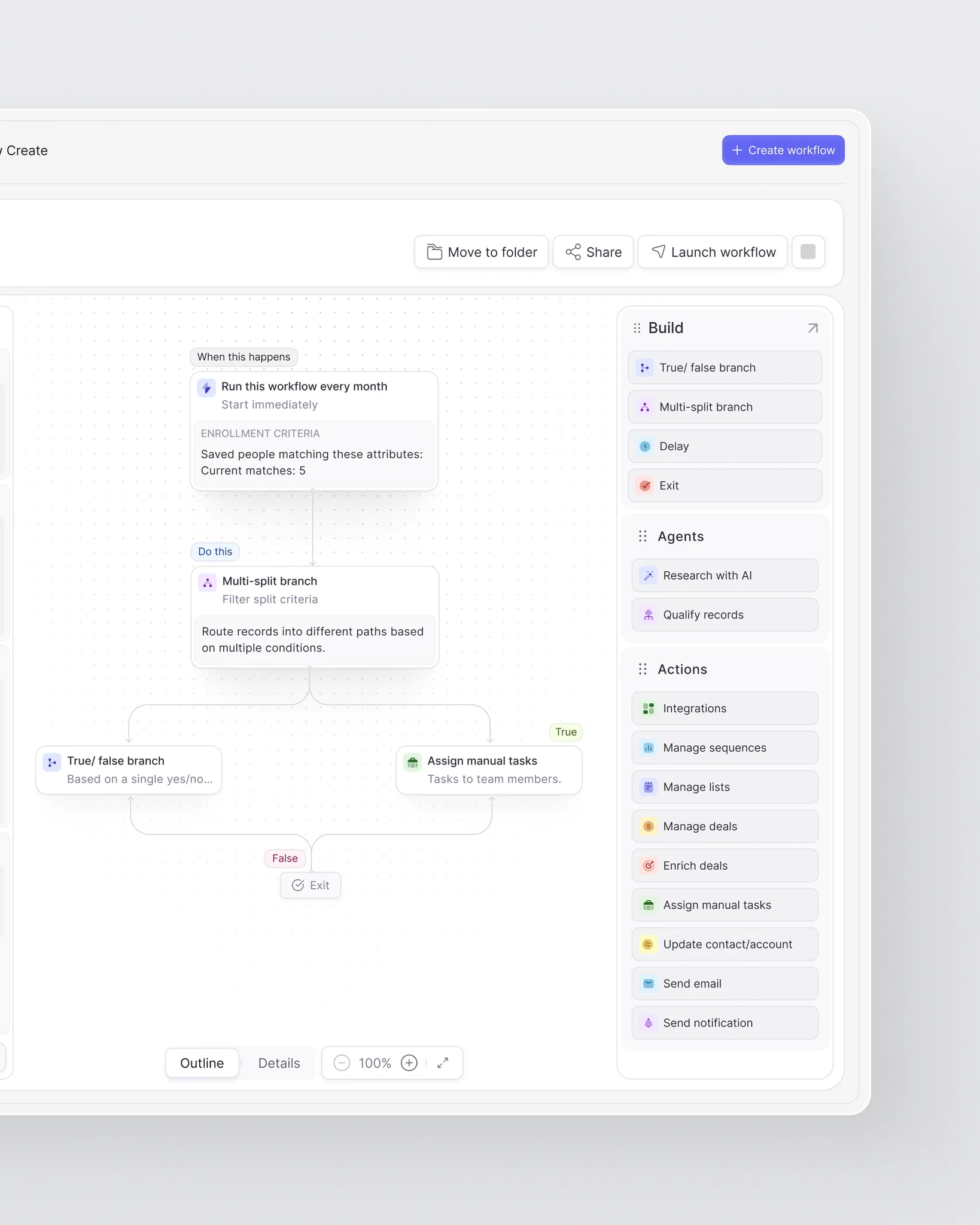This screenshot has width=980, height=1225.
Task: Choose the Update contact/account action
Action: (x=725, y=944)
